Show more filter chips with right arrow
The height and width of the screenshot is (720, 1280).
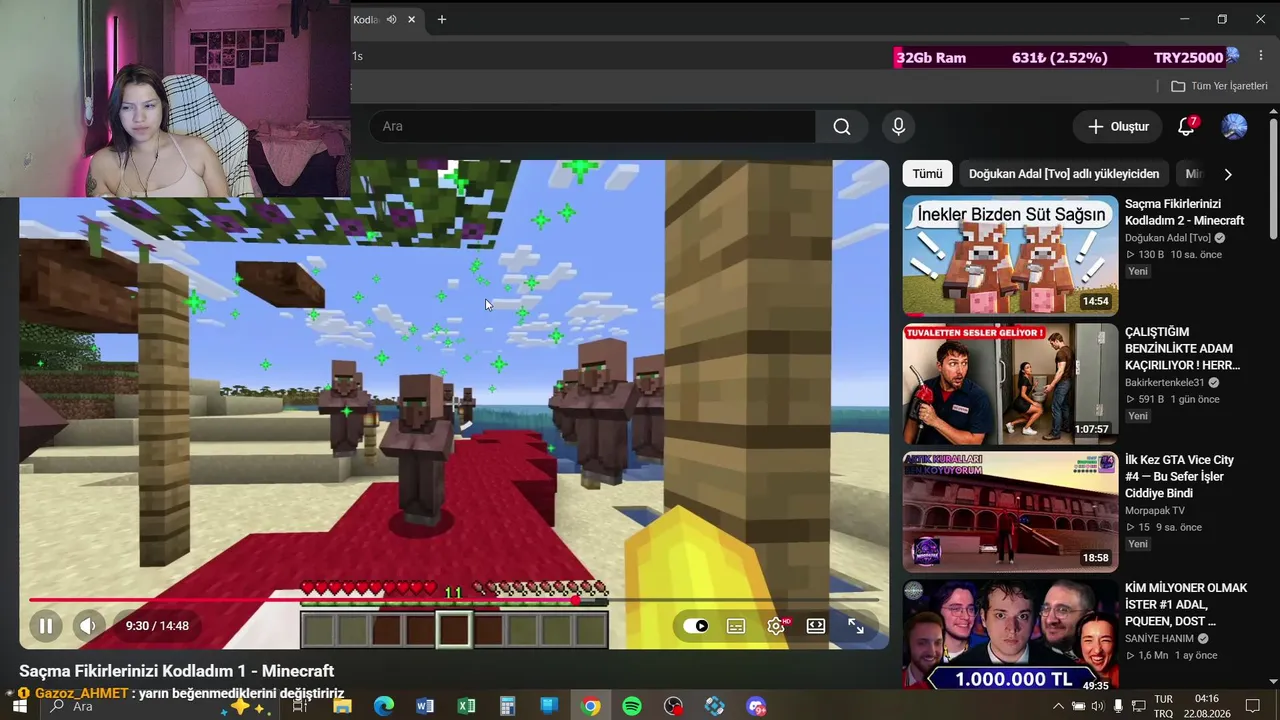tap(1228, 174)
